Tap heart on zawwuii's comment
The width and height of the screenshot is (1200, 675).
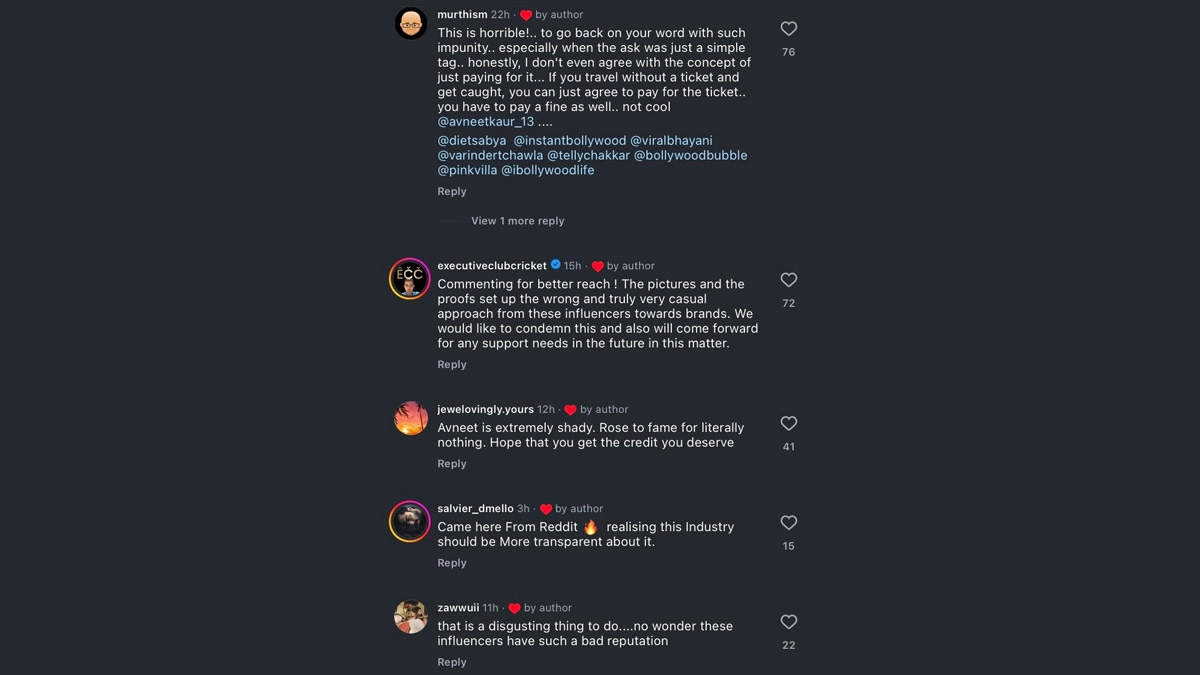(788, 622)
